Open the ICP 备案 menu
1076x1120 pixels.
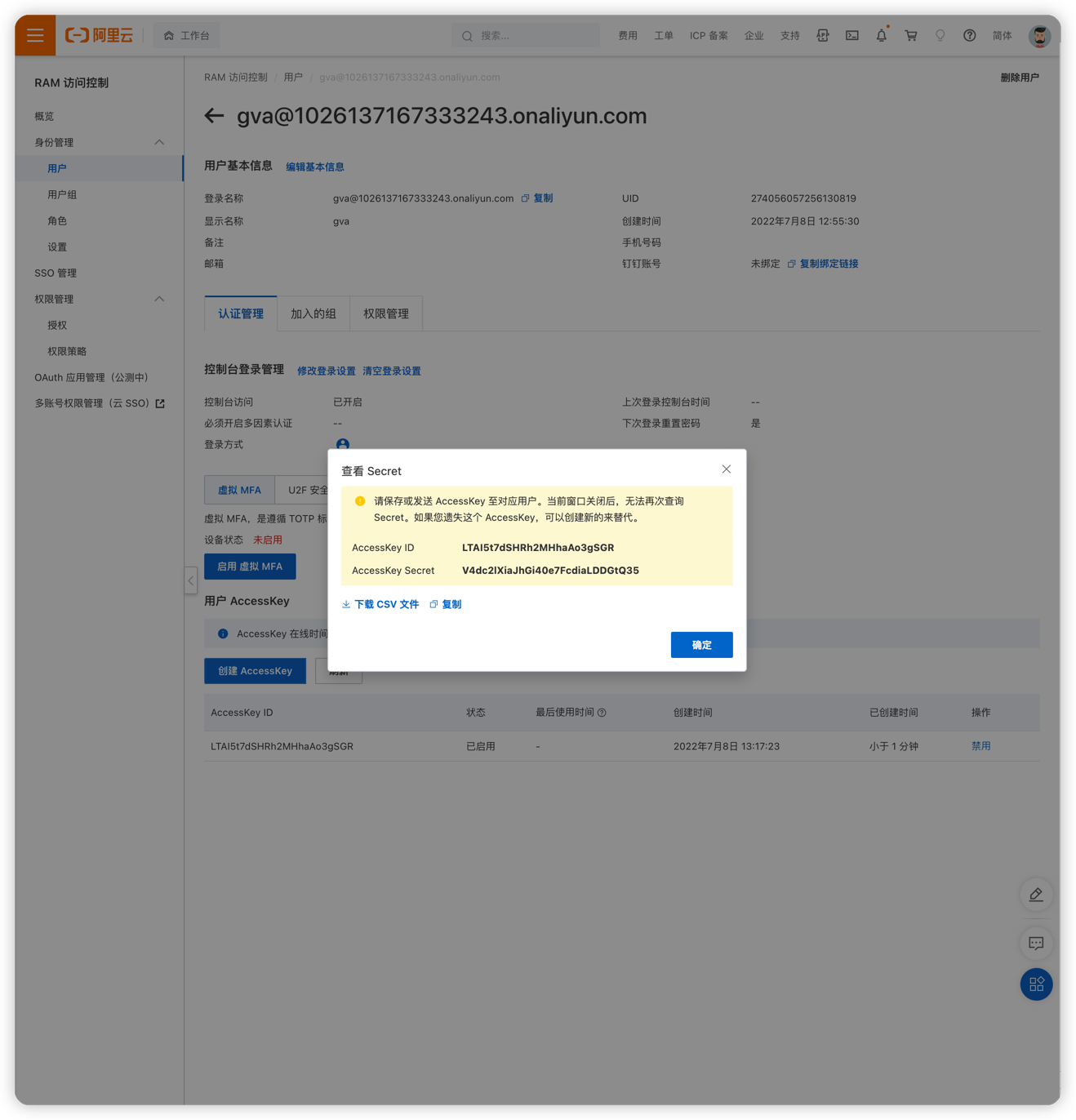[x=709, y=35]
